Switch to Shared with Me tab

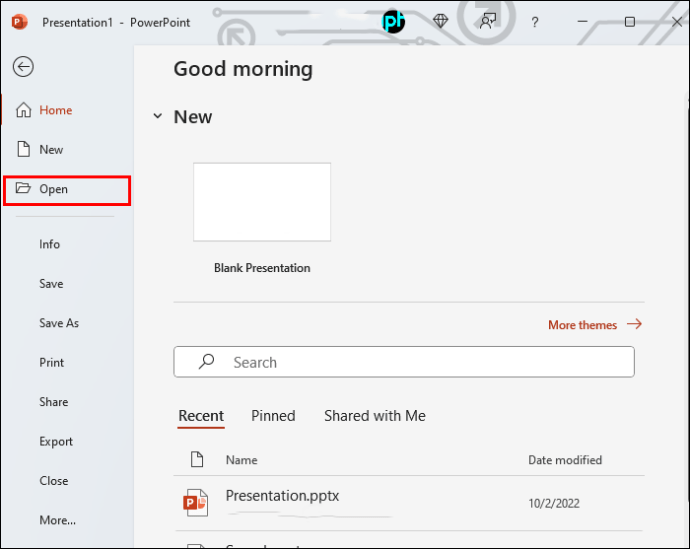[x=374, y=416]
